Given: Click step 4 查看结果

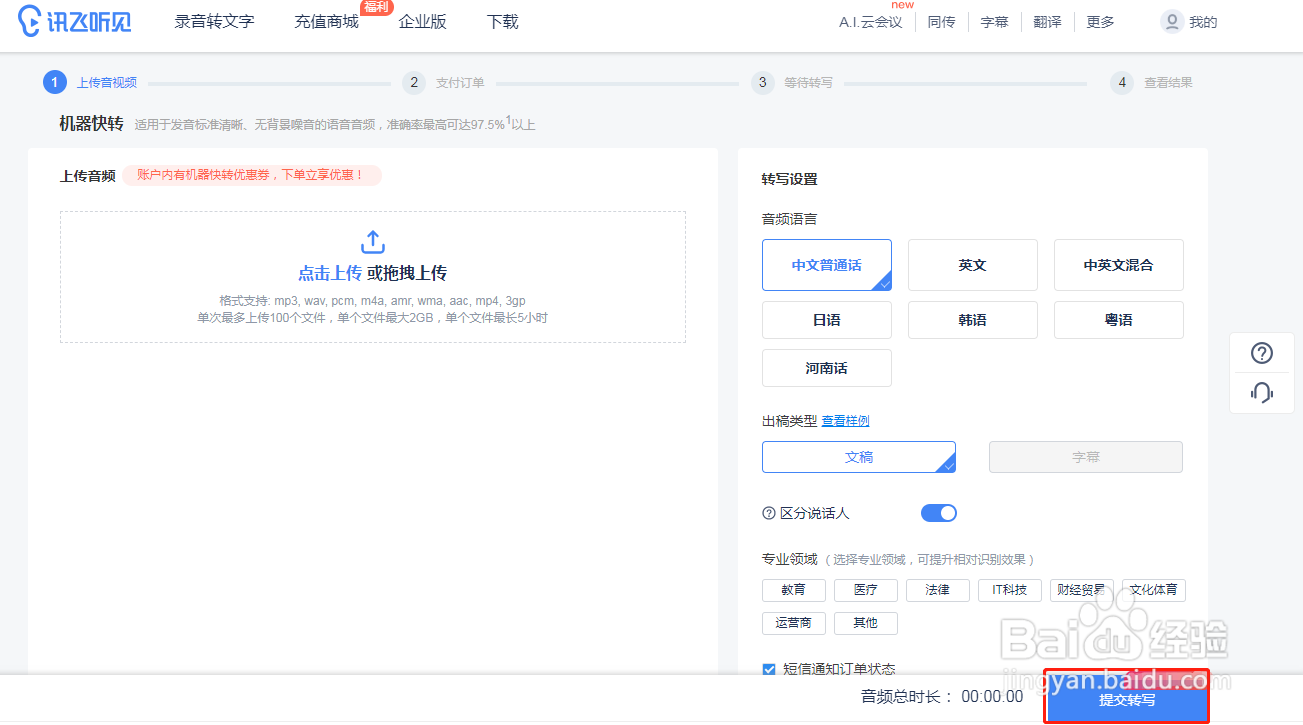Looking at the screenshot, I should [1151, 82].
